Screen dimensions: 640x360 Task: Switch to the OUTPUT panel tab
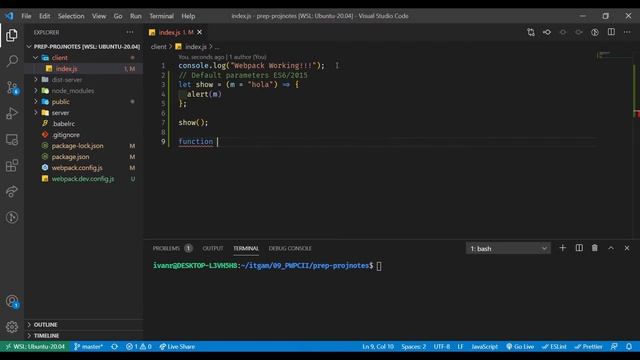[x=213, y=248]
